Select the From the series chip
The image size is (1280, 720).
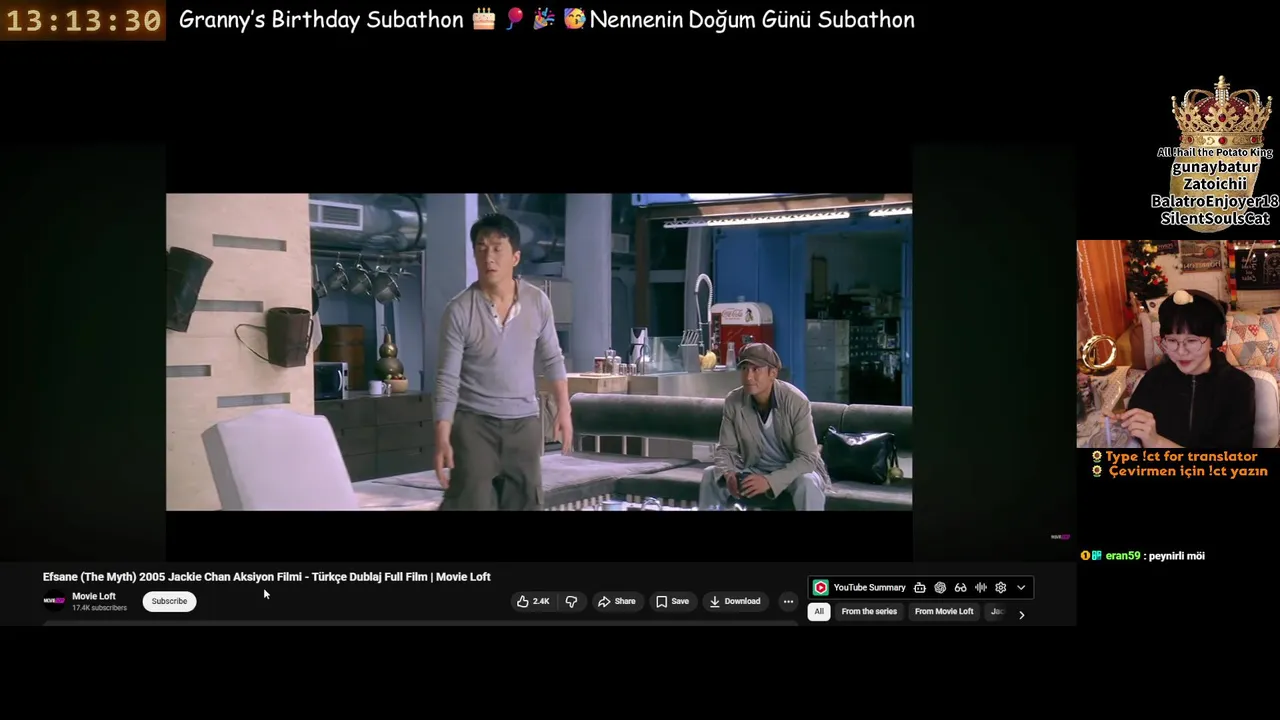point(869,611)
